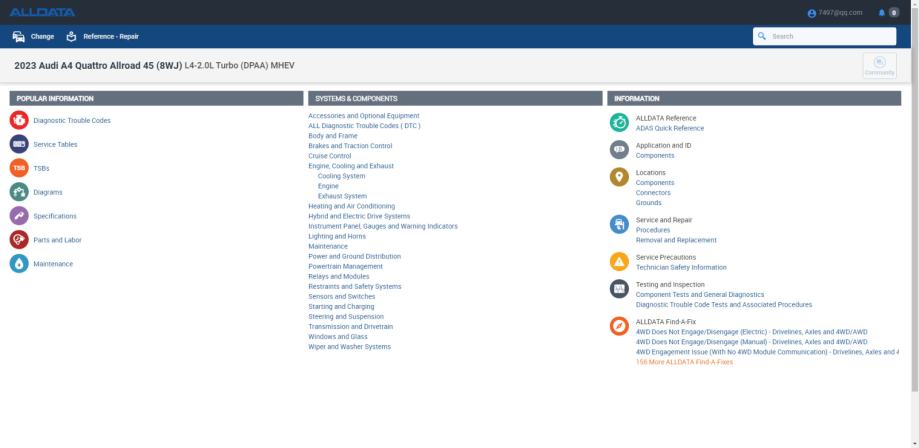Open Engine, Cooling and Exhaust
919x448 pixels.
click(351, 166)
